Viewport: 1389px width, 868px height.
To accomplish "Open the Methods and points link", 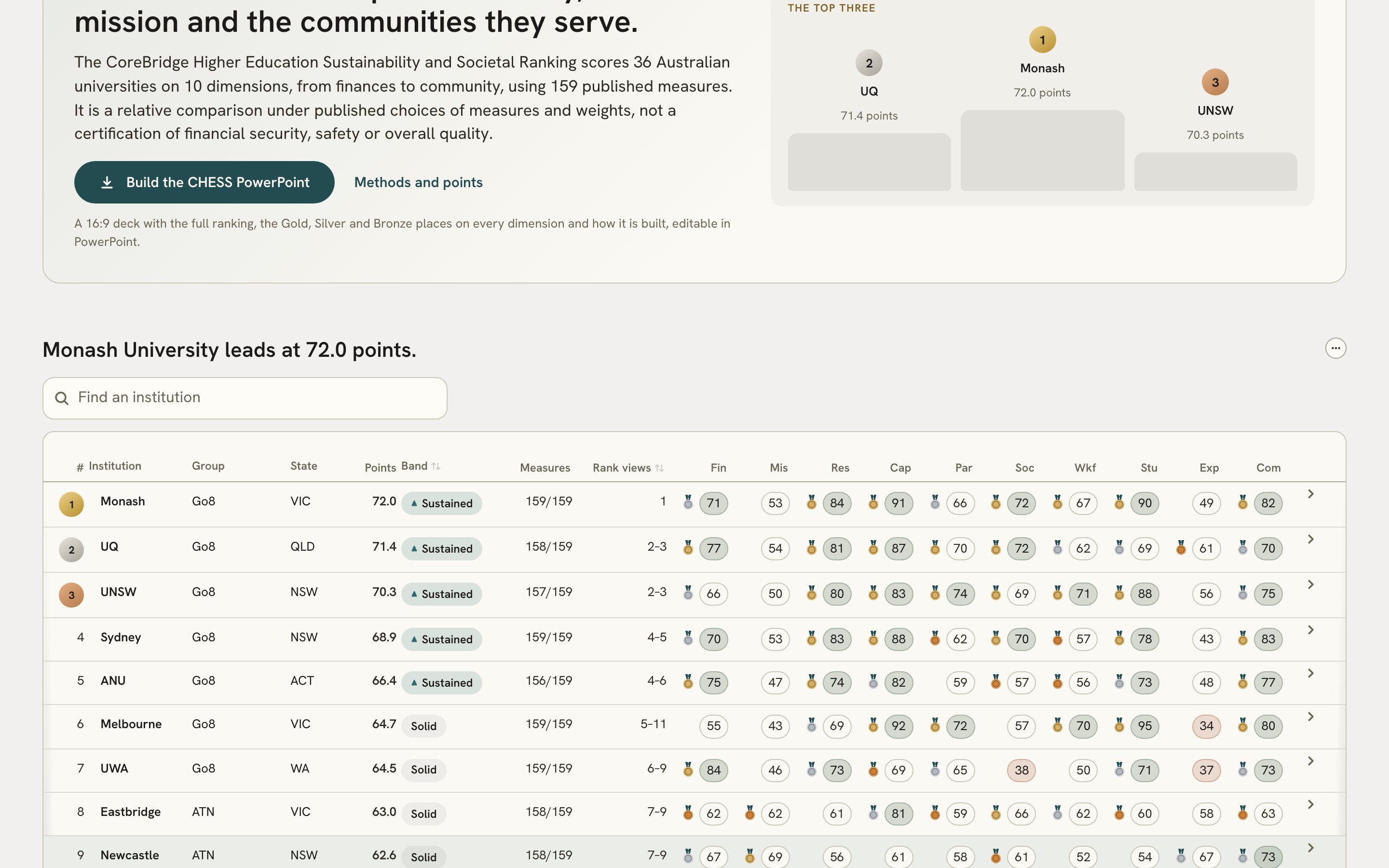I will pos(418,182).
